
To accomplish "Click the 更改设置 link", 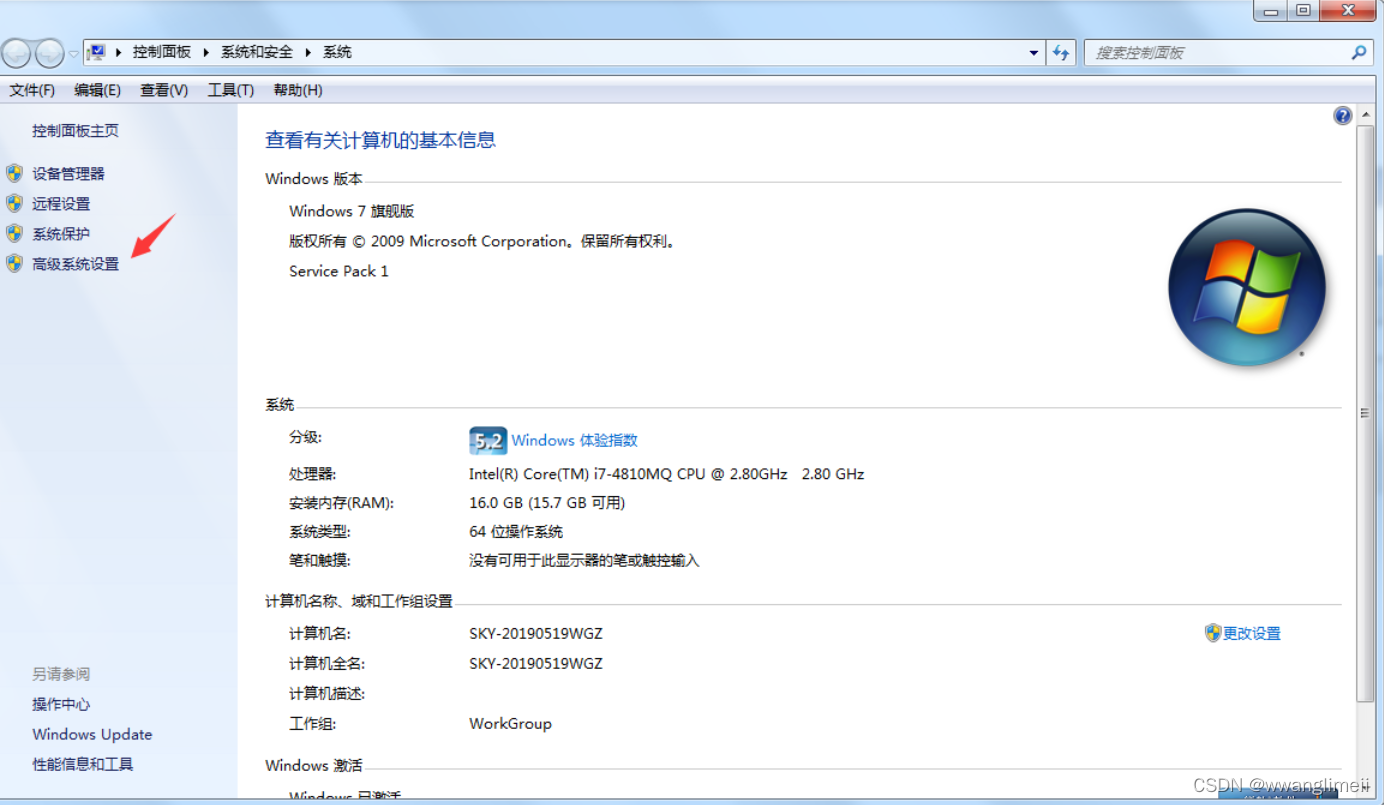I will (1251, 633).
